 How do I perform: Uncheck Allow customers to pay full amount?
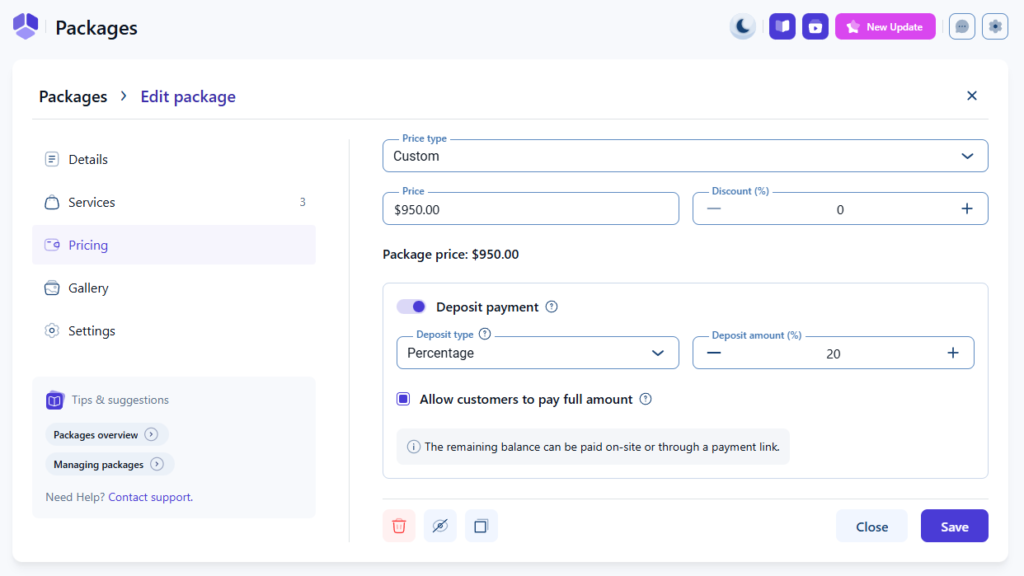[404, 399]
